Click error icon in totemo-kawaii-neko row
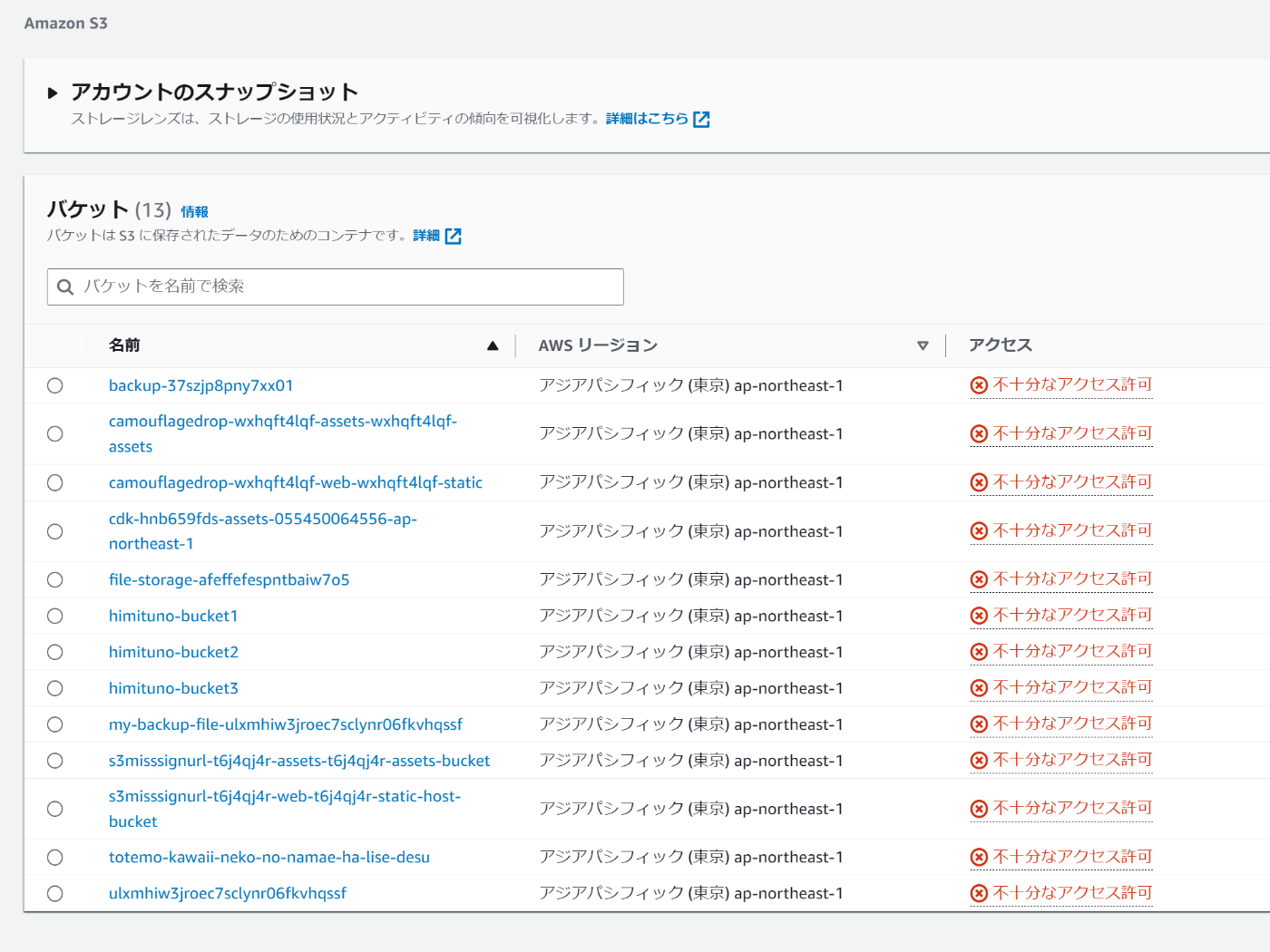This screenshot has height=952, width=1270. pos(979,857)
